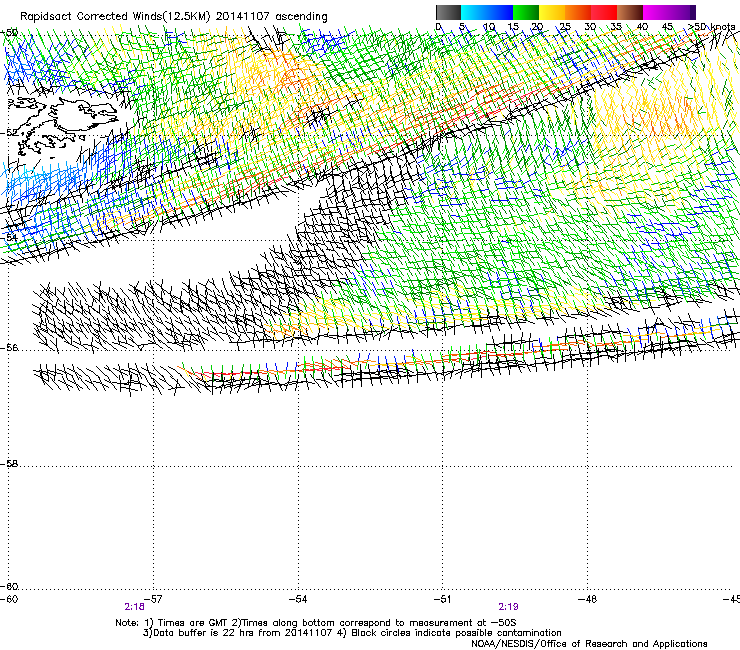The width and height of the screenshot is (740, 650).
Task: Click the red 30-35 knots legend segment
Action: pyautogui.click(x=604, y=12)
